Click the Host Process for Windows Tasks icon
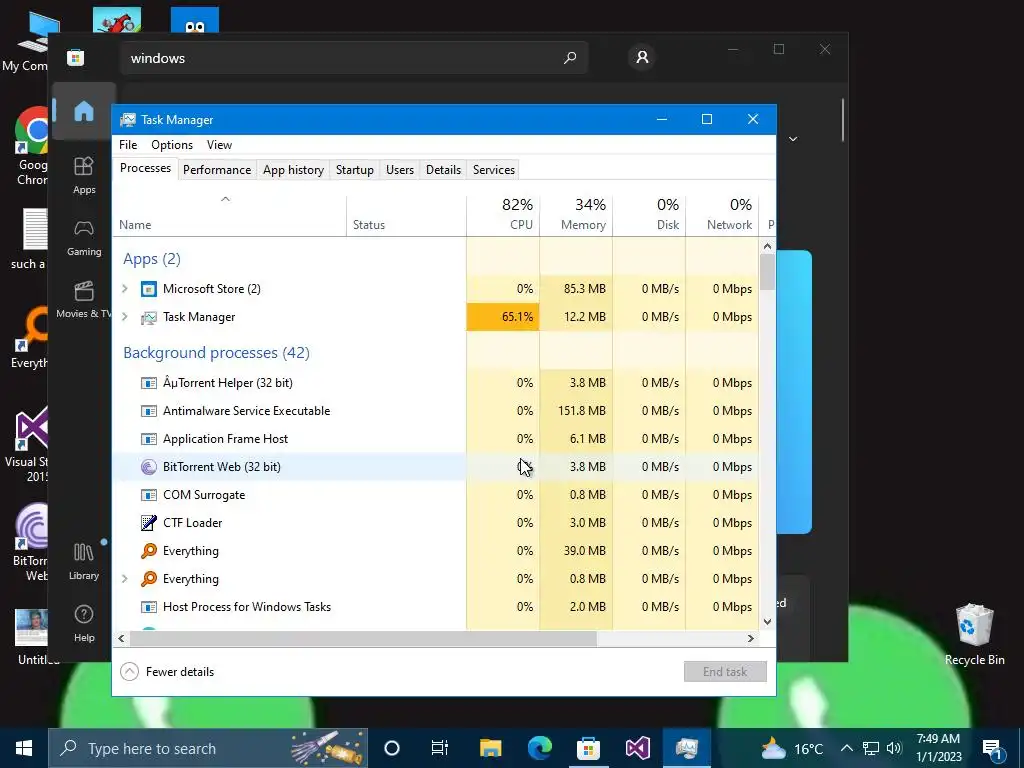This screenshot has height=768, width=1024. coord(149,607)
